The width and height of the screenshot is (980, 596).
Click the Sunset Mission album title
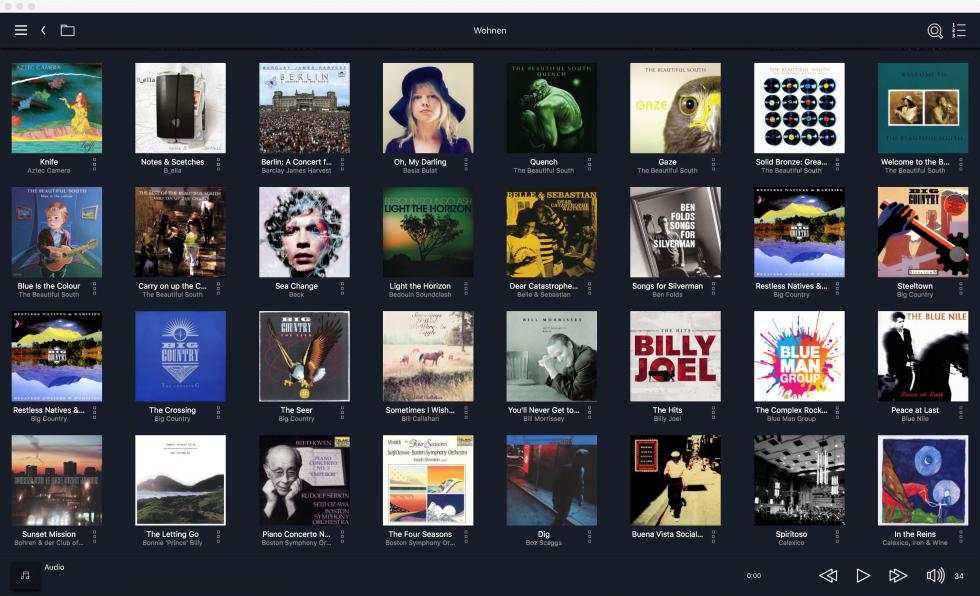[x=49, y=534]
